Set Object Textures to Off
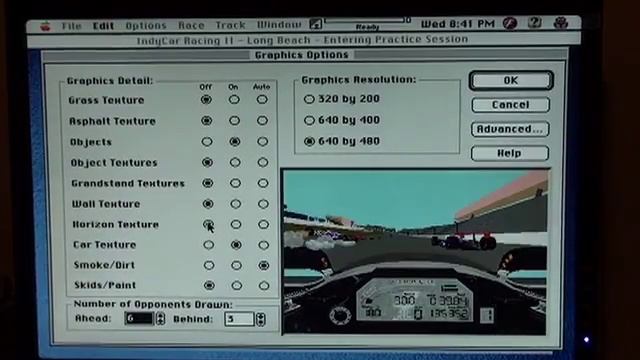Image resolution: width=640 pixels, height=360 pixels. (207, 162)
